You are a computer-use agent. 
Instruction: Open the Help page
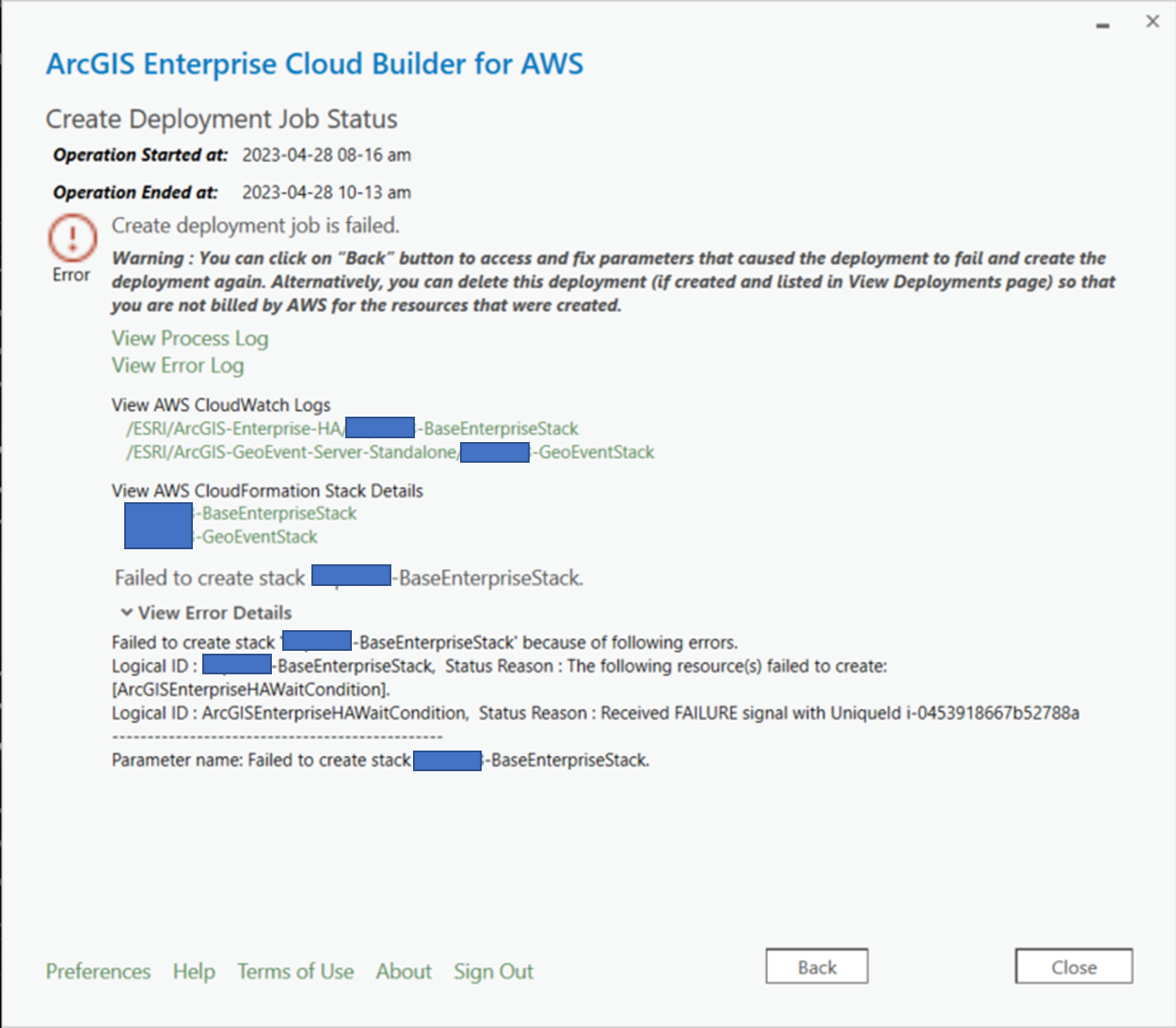coord(194,972)
